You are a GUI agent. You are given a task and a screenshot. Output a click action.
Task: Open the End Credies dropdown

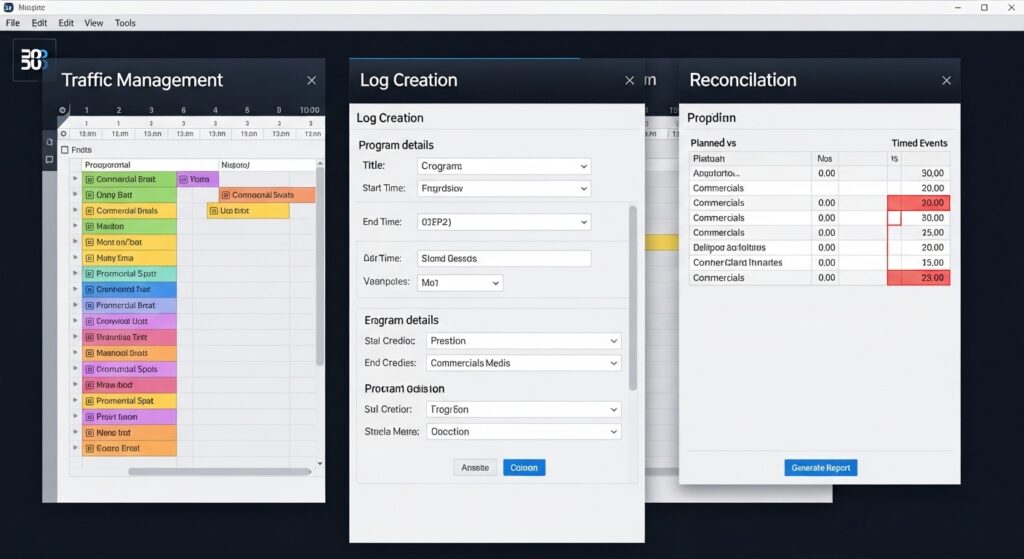[524, 363]
